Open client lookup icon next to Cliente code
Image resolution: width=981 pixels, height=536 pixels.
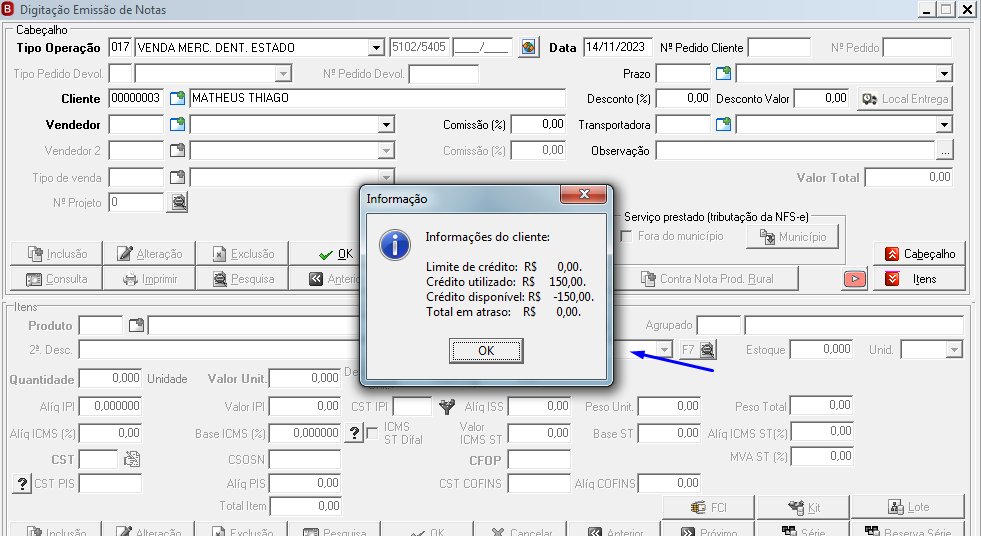(178, 98)
